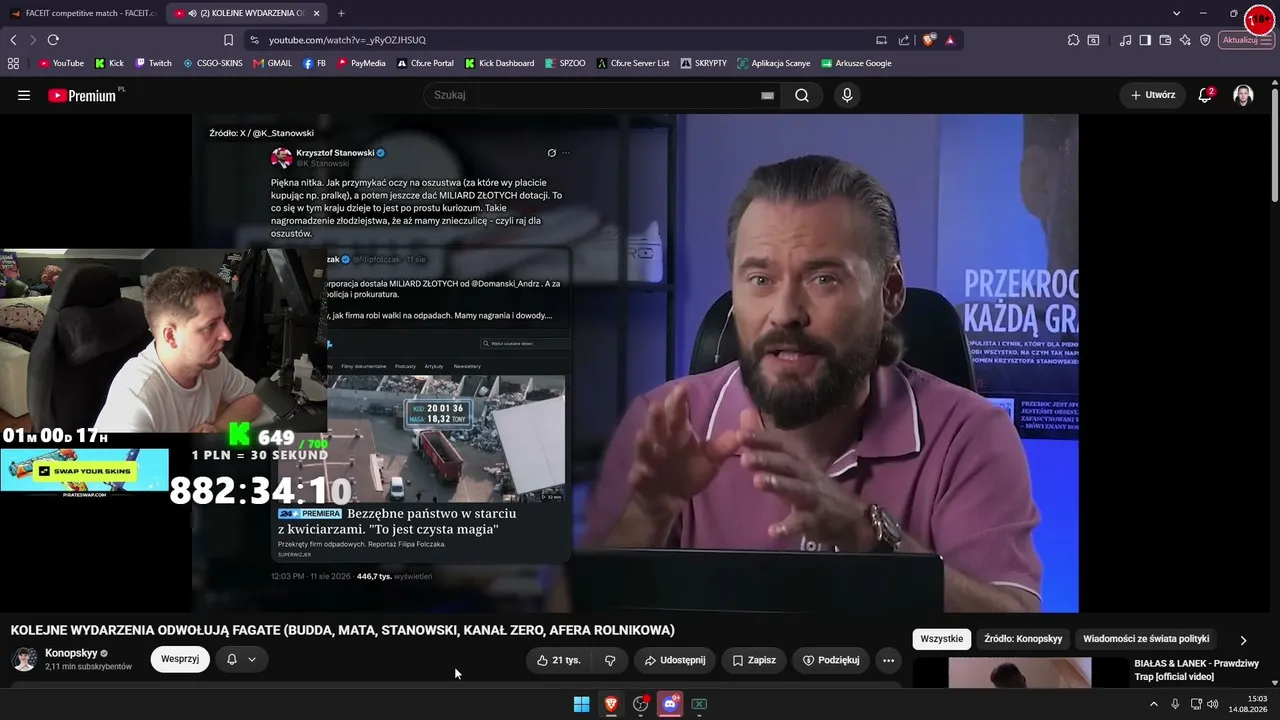Open Brave browser from the taskbar
Screen dimensions: 1280x720
[x=611, y=704]
